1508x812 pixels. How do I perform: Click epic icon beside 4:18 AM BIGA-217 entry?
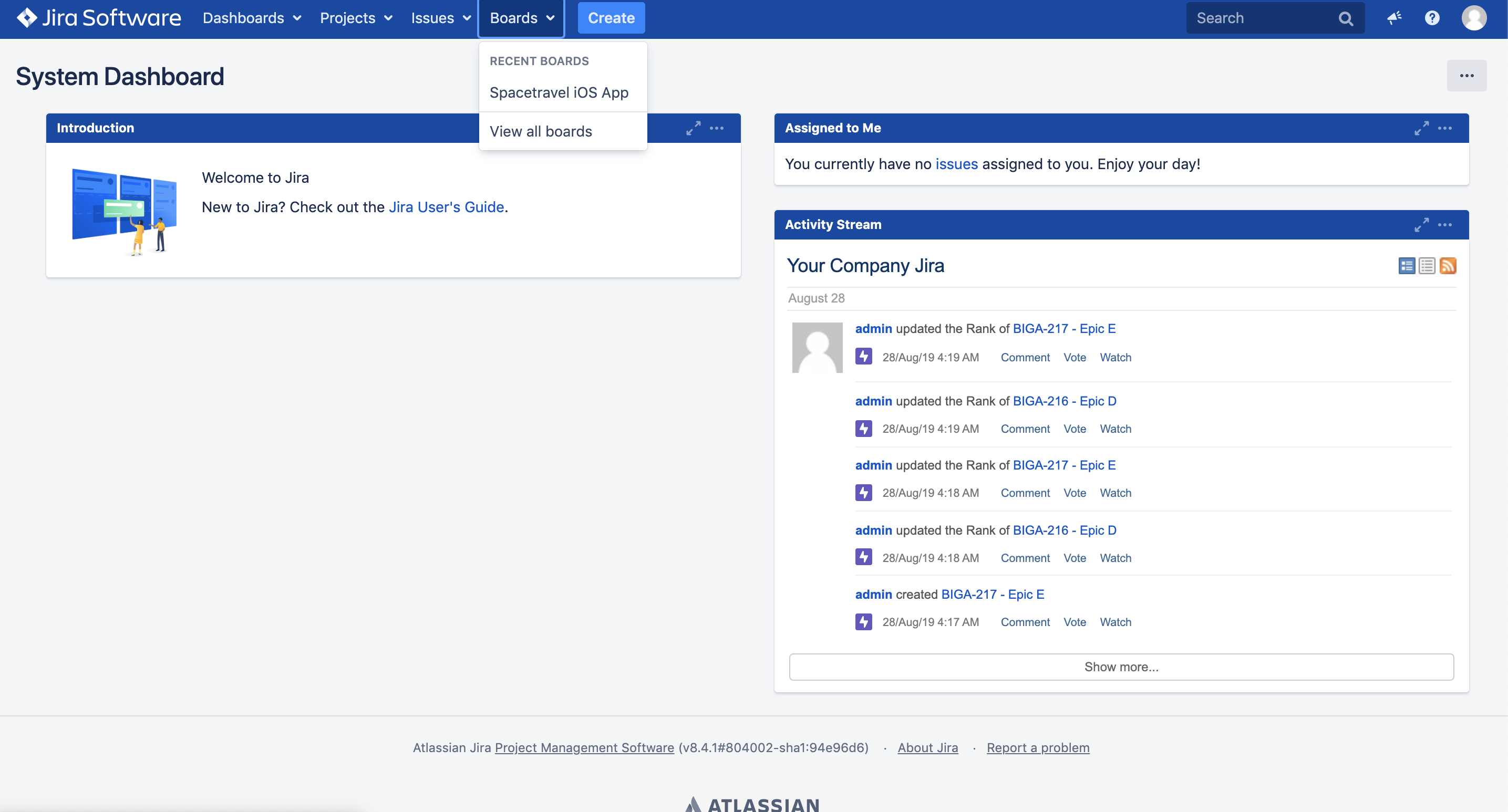863,493
